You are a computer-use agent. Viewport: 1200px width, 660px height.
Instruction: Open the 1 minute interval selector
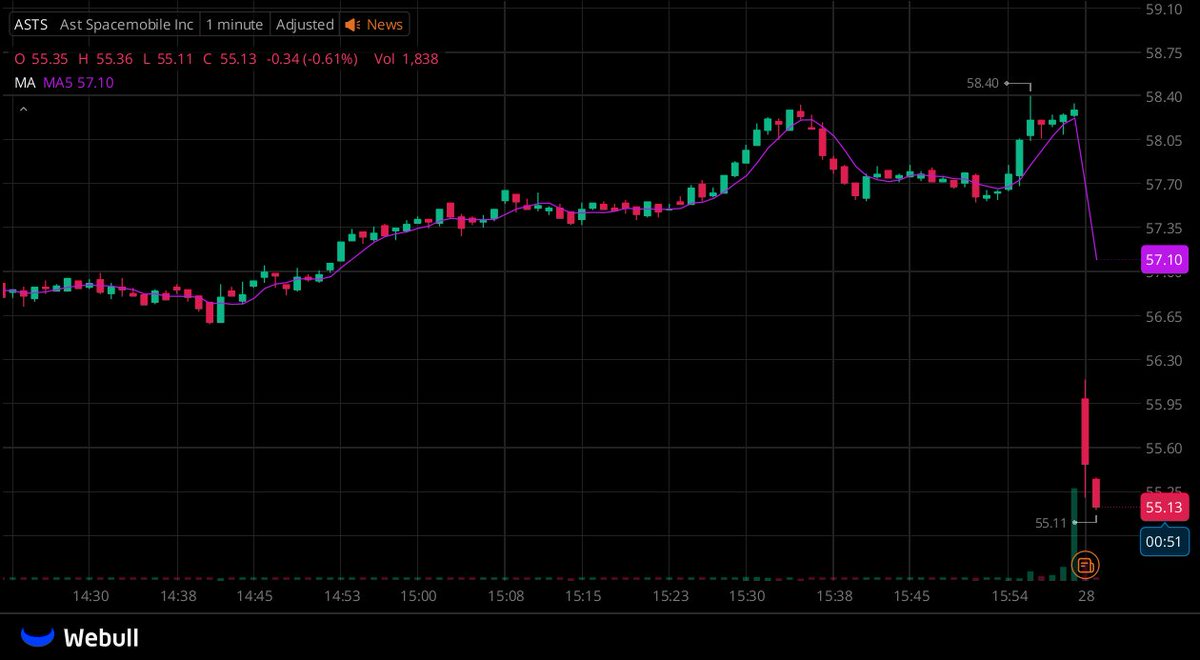[x=234, y=24]
